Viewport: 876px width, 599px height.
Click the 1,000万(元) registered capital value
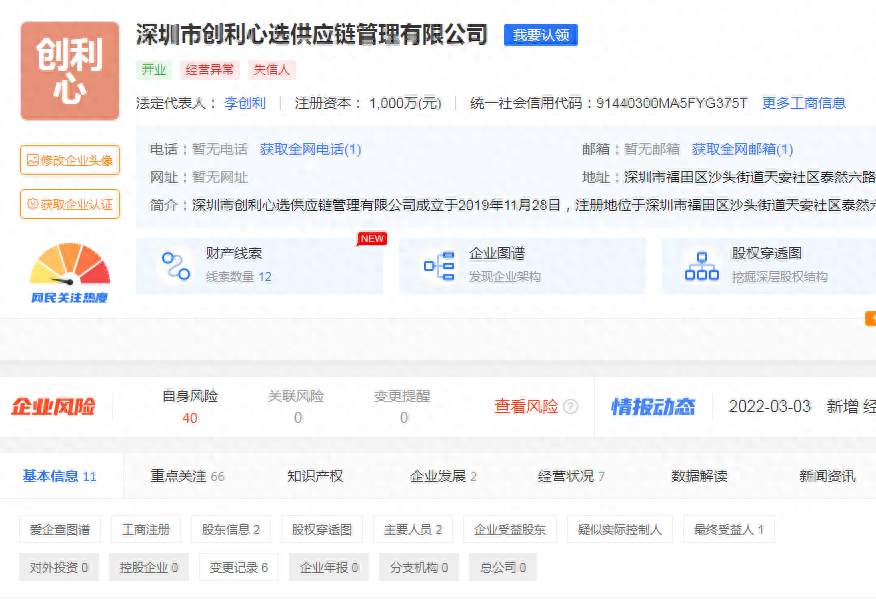click(405, 103)
